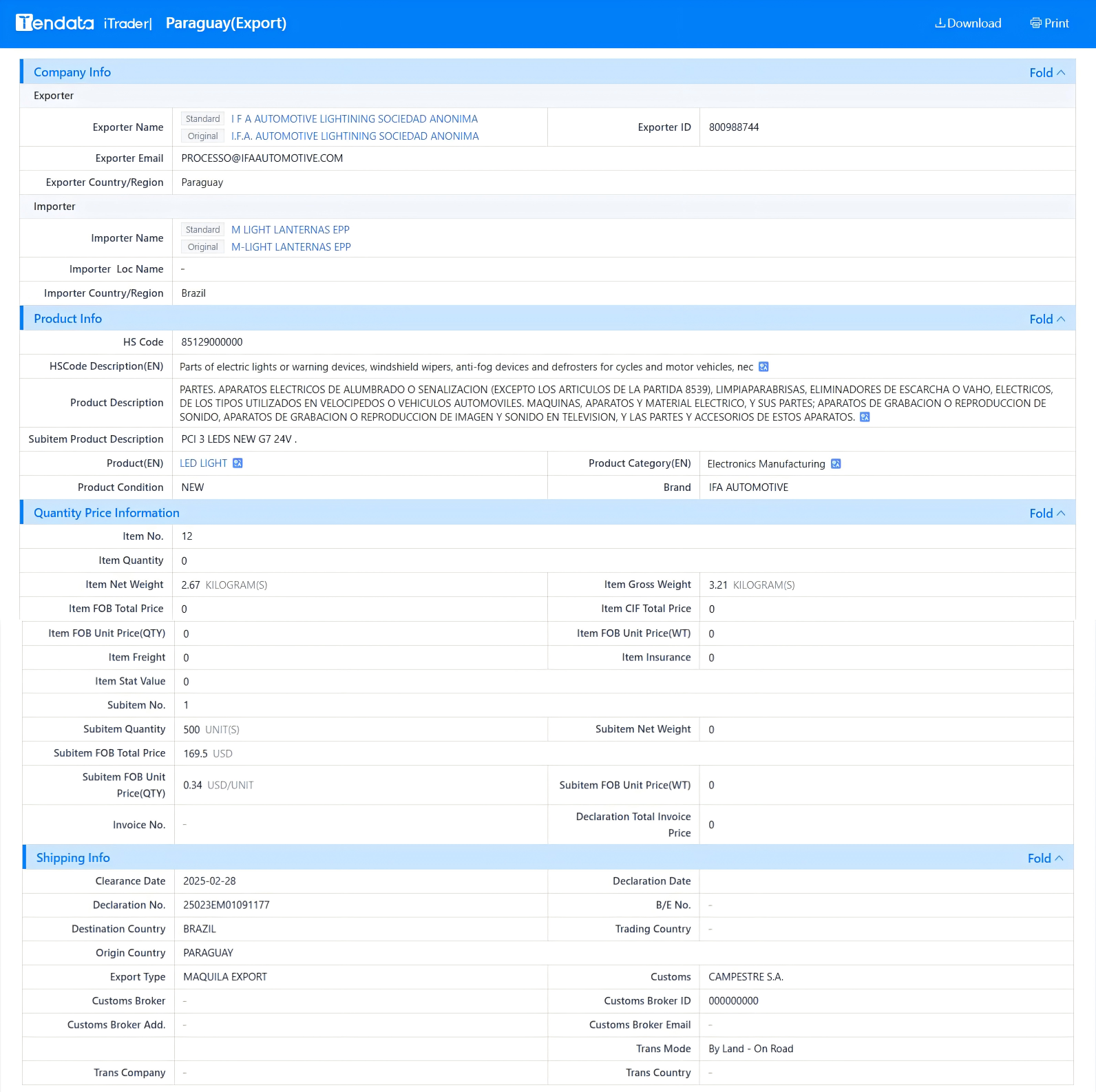Click the Exporter subsection heading

click(54, 96)
